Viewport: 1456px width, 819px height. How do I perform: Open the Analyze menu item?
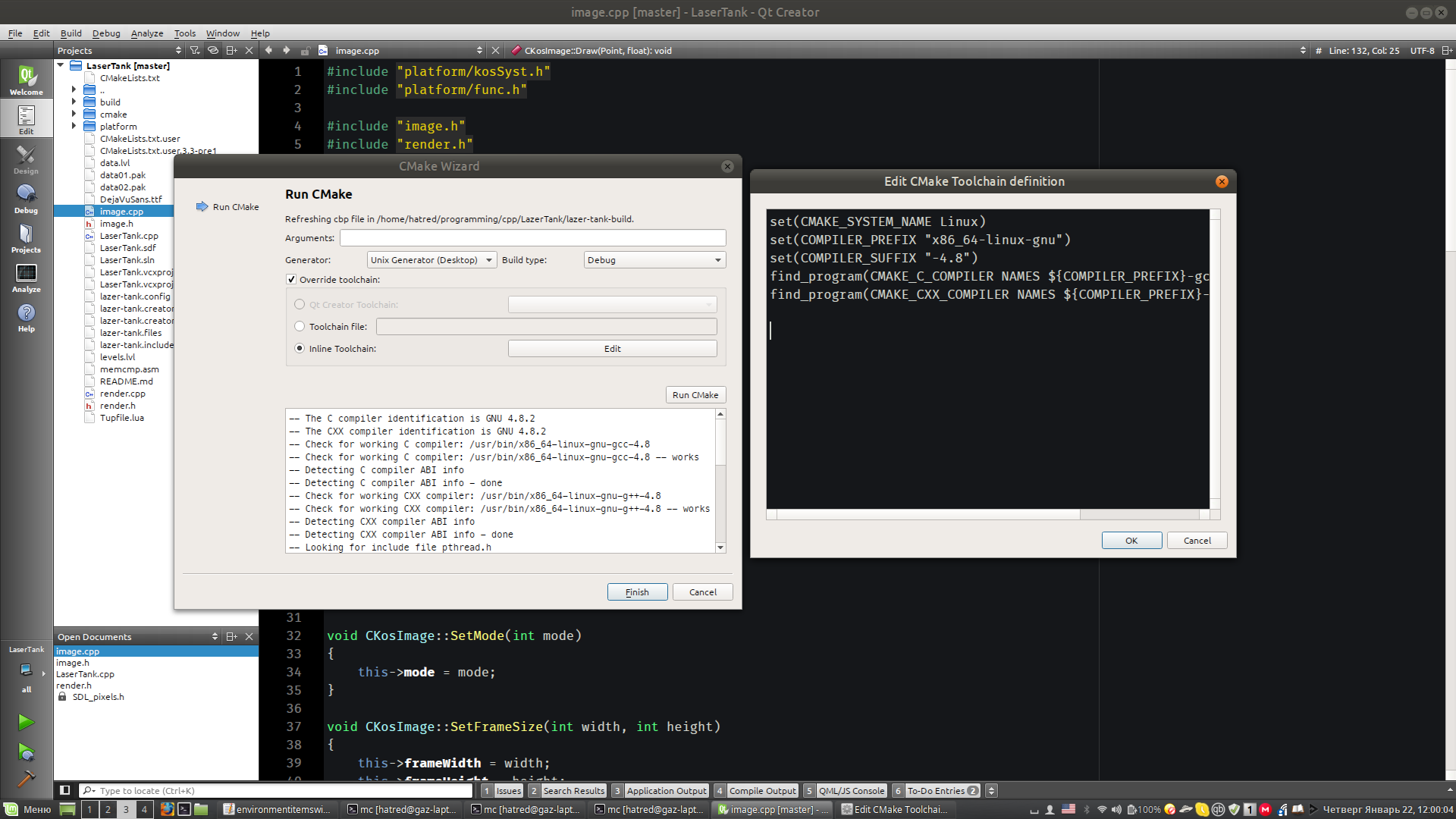147,33
